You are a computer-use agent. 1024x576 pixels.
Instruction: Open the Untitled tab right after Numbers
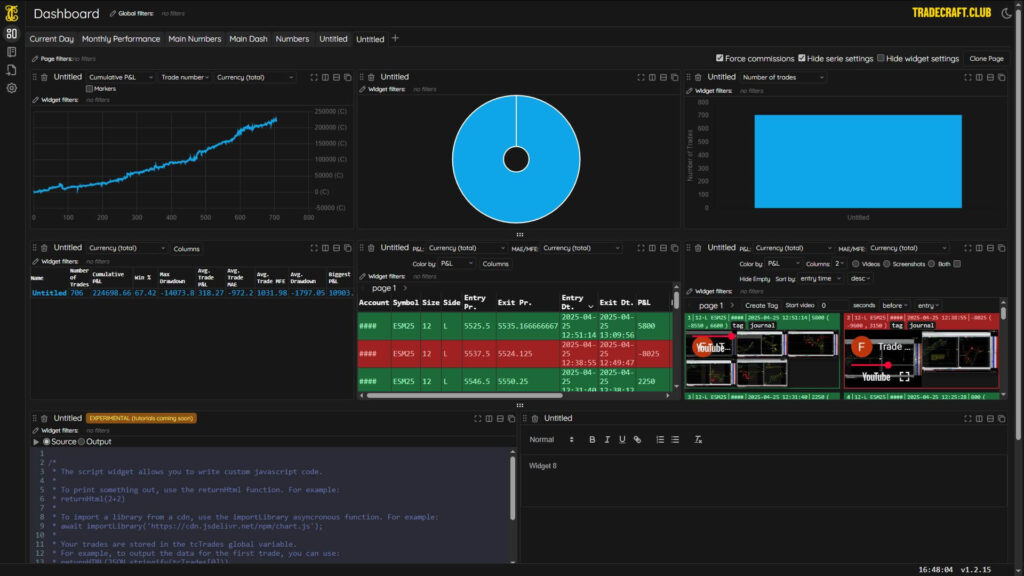[x=333, y=39]
